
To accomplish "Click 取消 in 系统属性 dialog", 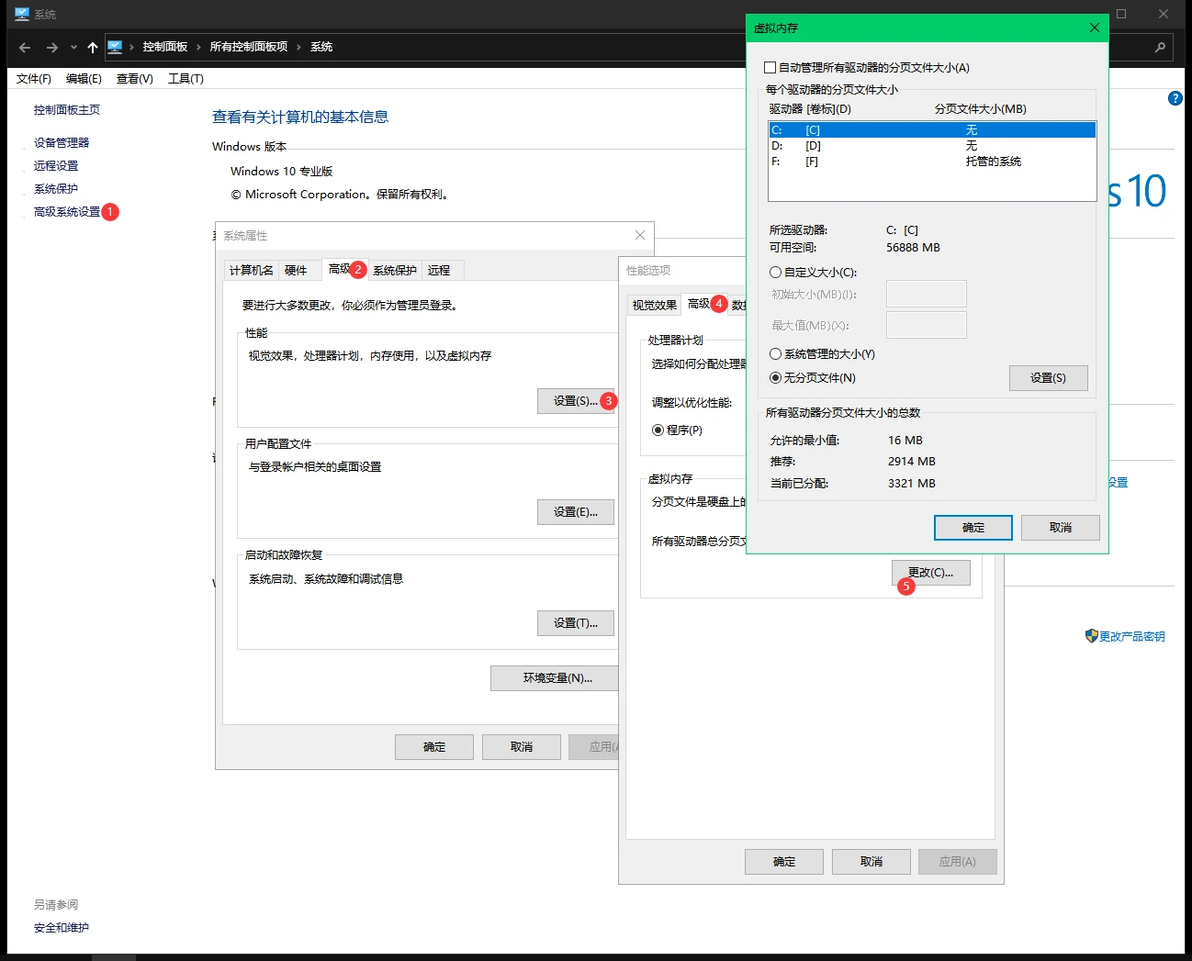I will pos(522,747).
